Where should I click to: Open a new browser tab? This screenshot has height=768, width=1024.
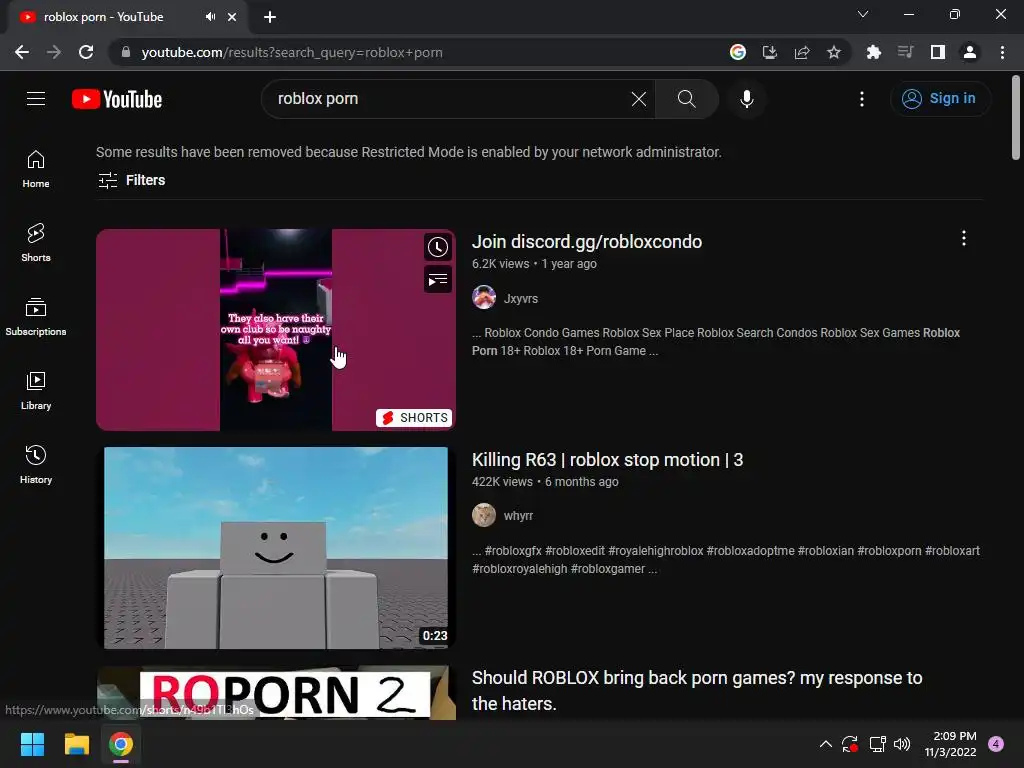(x=270, y=17)
